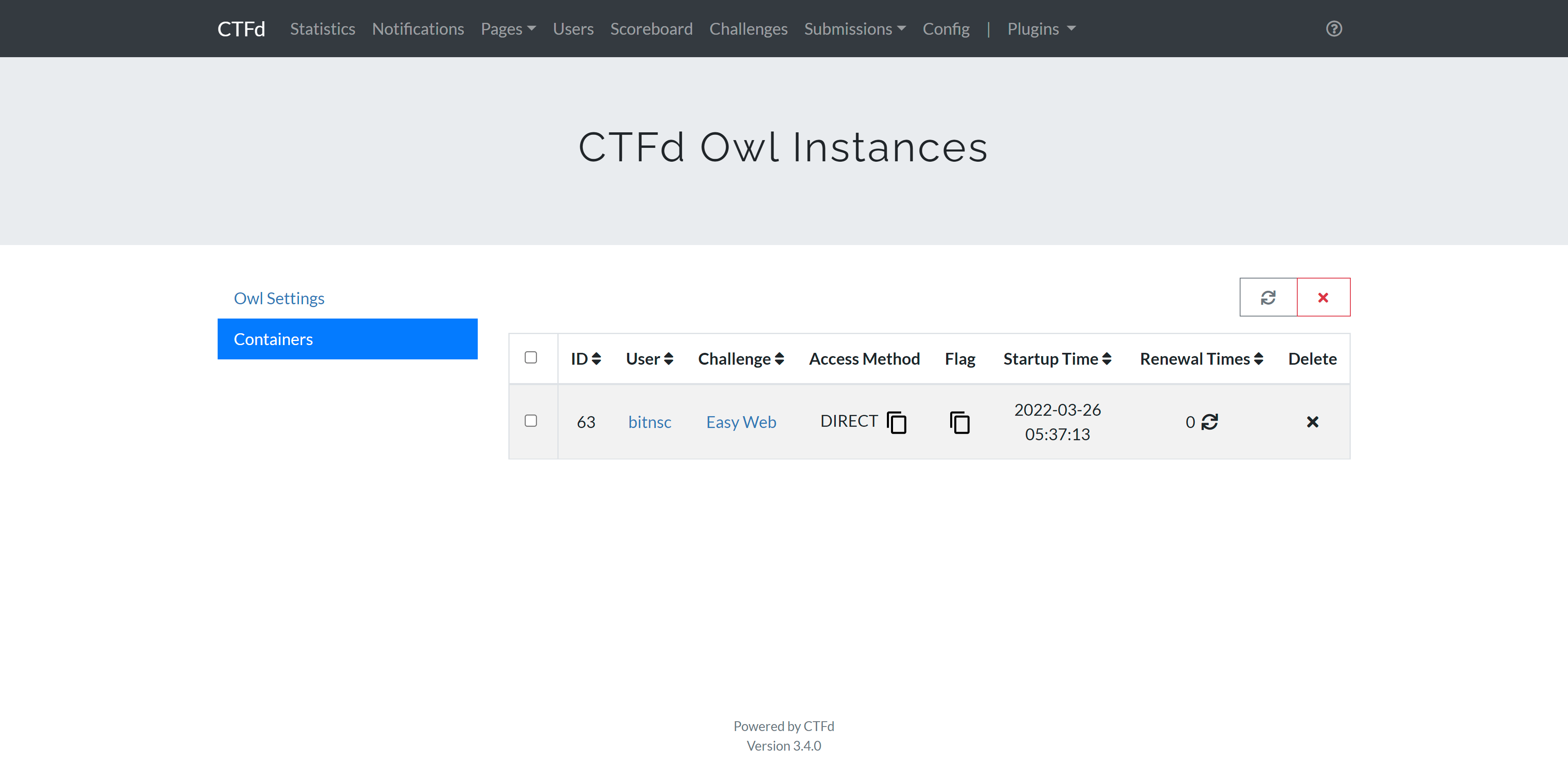Copy the DIRECT access method value
Screen dimensions: 1568x769
(897, 421)
